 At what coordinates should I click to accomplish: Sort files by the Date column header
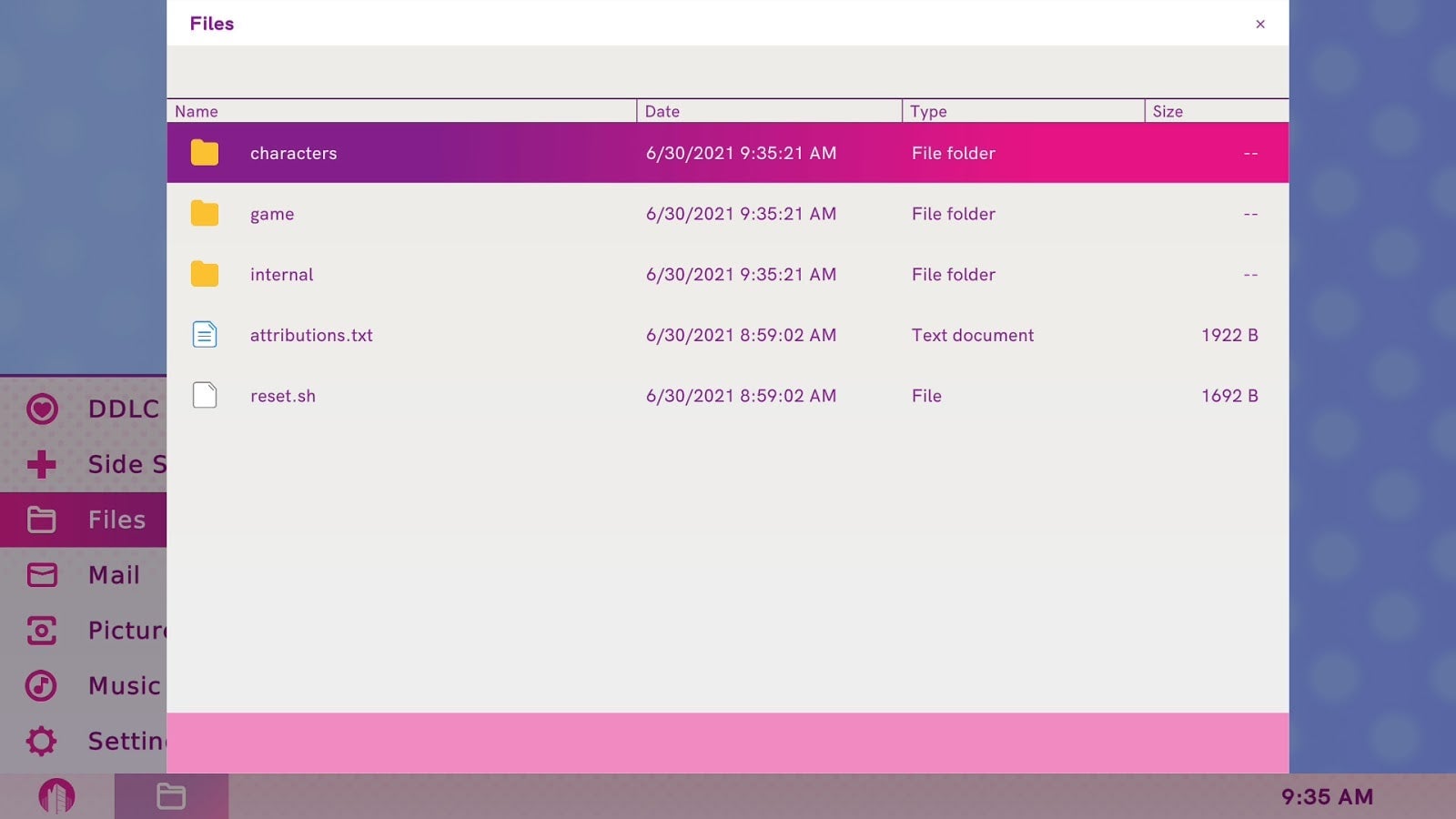pos(662,111)
